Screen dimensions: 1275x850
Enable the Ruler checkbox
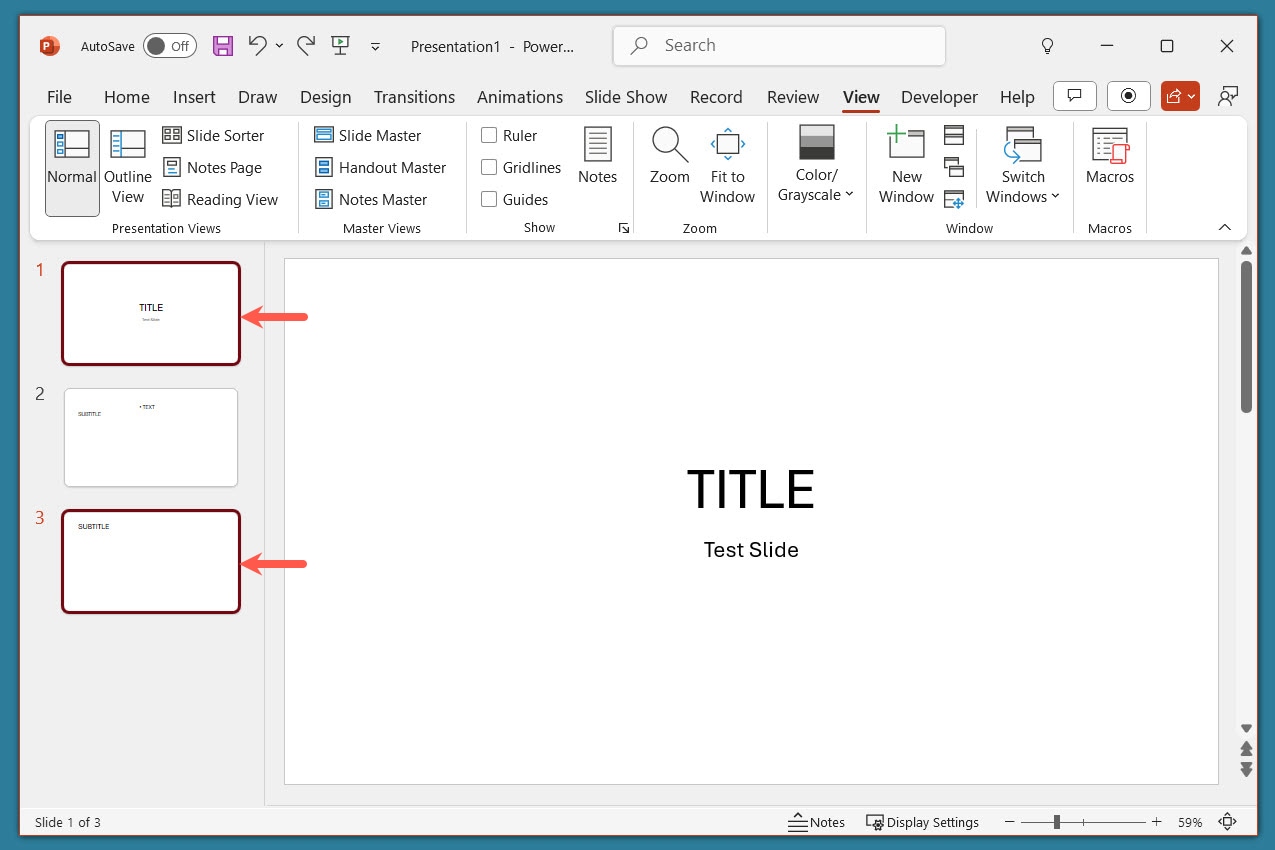489,135
